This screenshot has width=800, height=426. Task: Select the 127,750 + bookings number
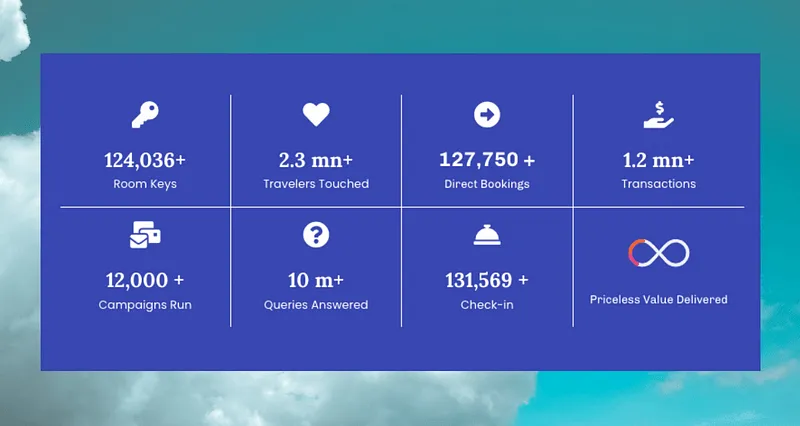click(487, 160)
